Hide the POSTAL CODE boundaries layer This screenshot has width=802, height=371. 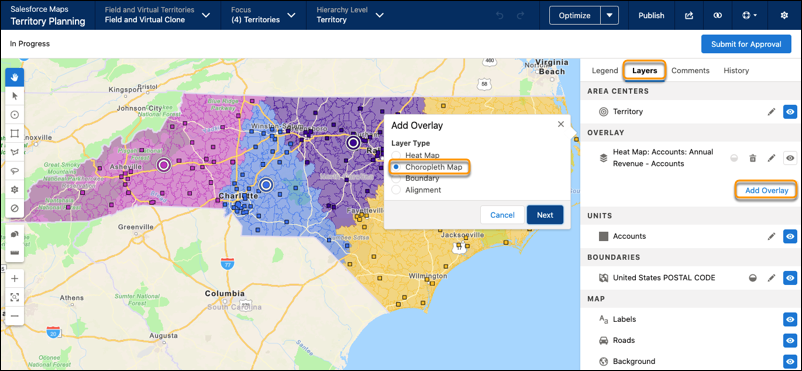pos(790,278)
